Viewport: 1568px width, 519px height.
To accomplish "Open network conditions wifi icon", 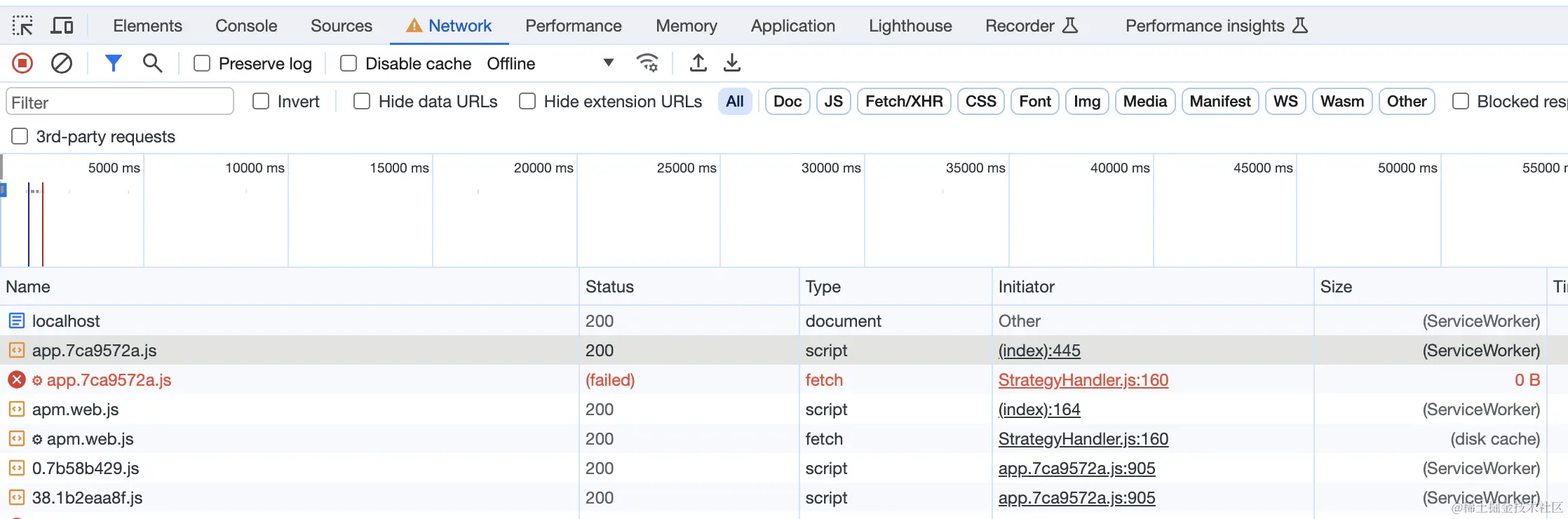I will pos(647,63).
